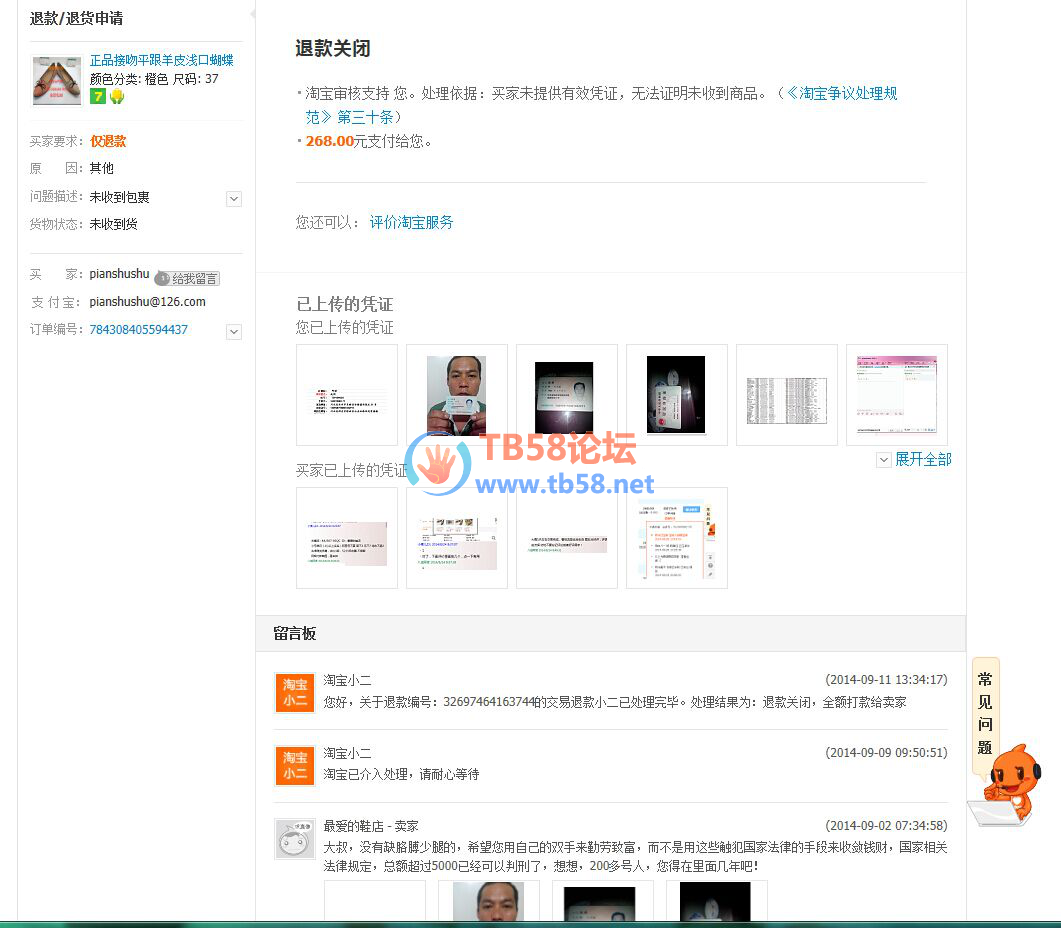Open second buyer-uploaded evidence thumbnail with product pictures
The height and width of the screenshot is (928, 1061).
(x=457, y=538)
